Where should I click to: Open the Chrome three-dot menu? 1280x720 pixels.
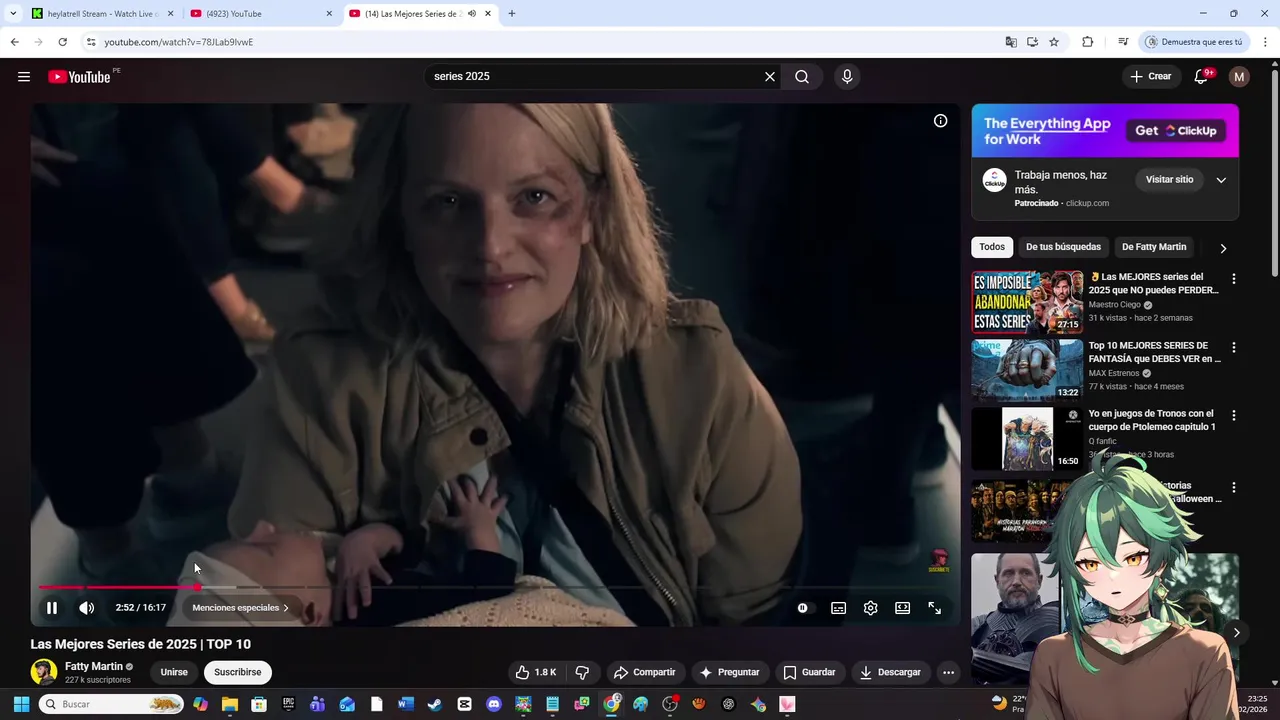tap(1266, 42)
